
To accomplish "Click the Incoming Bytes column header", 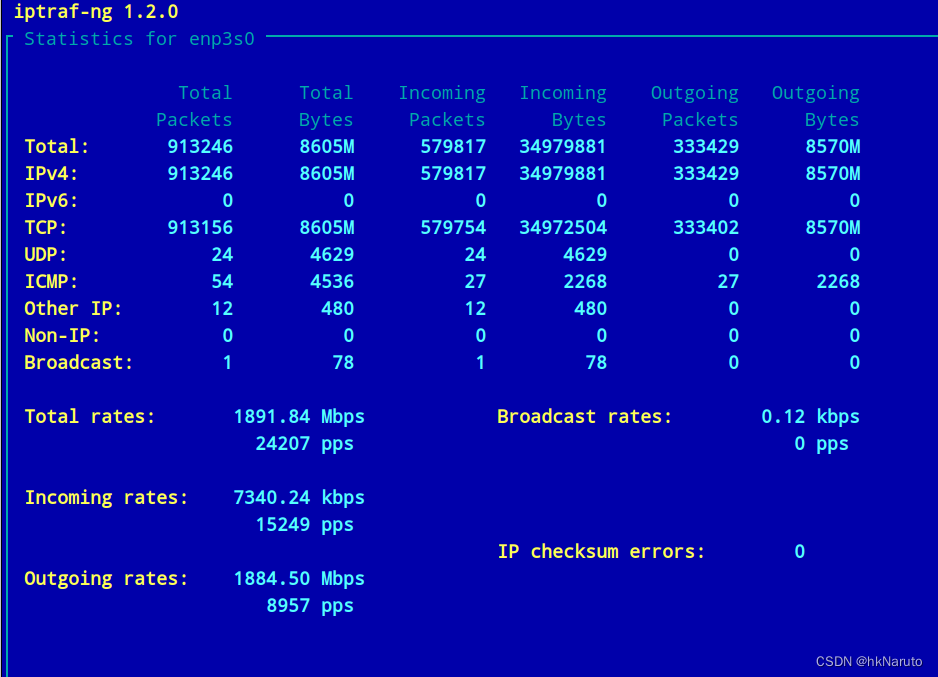I will tap(563, 106).
